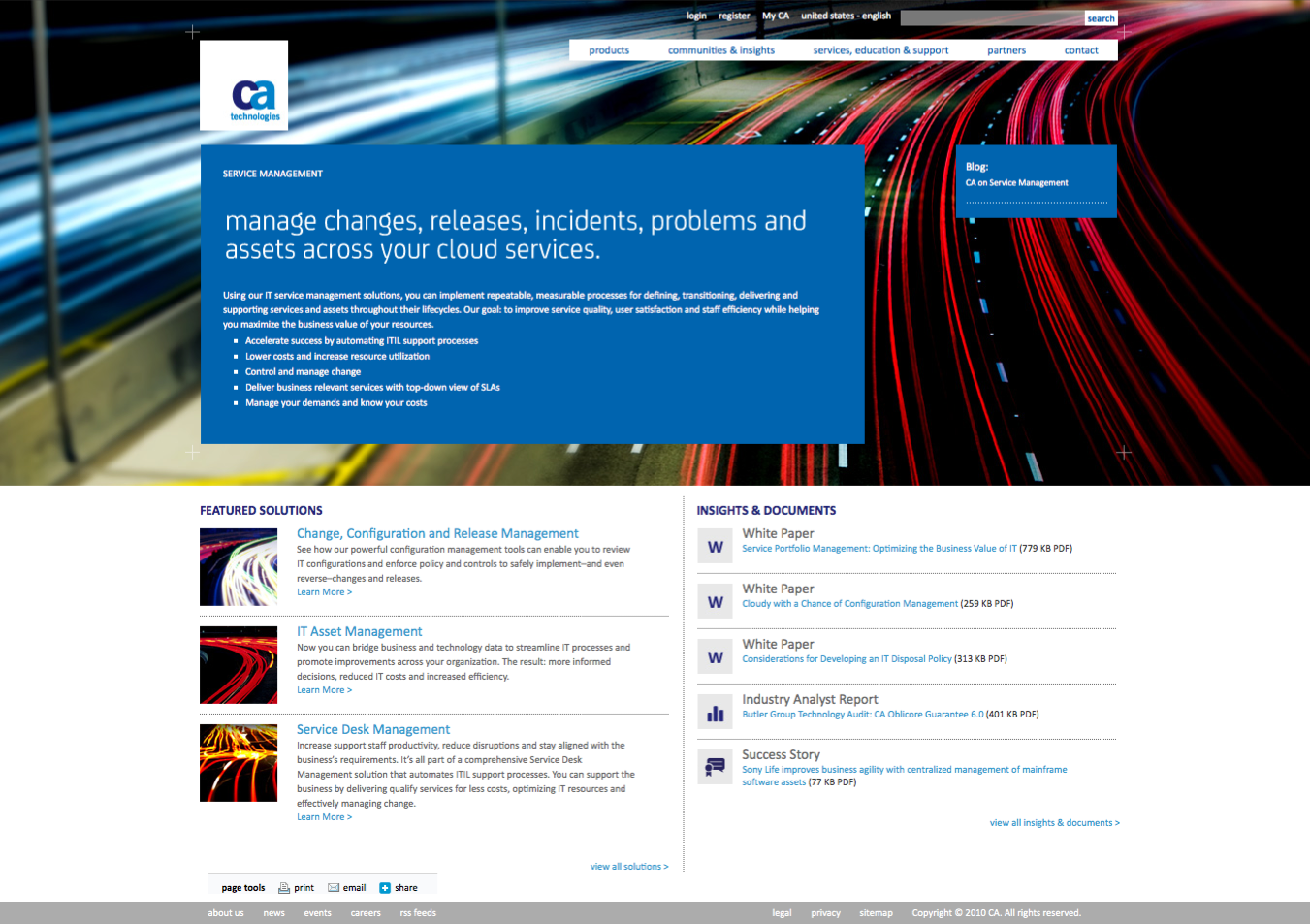Open the partners menu
Image resolution: width=1310 pixels, height=924 pixels.
pyautogui.click(x=1006, y=50)
